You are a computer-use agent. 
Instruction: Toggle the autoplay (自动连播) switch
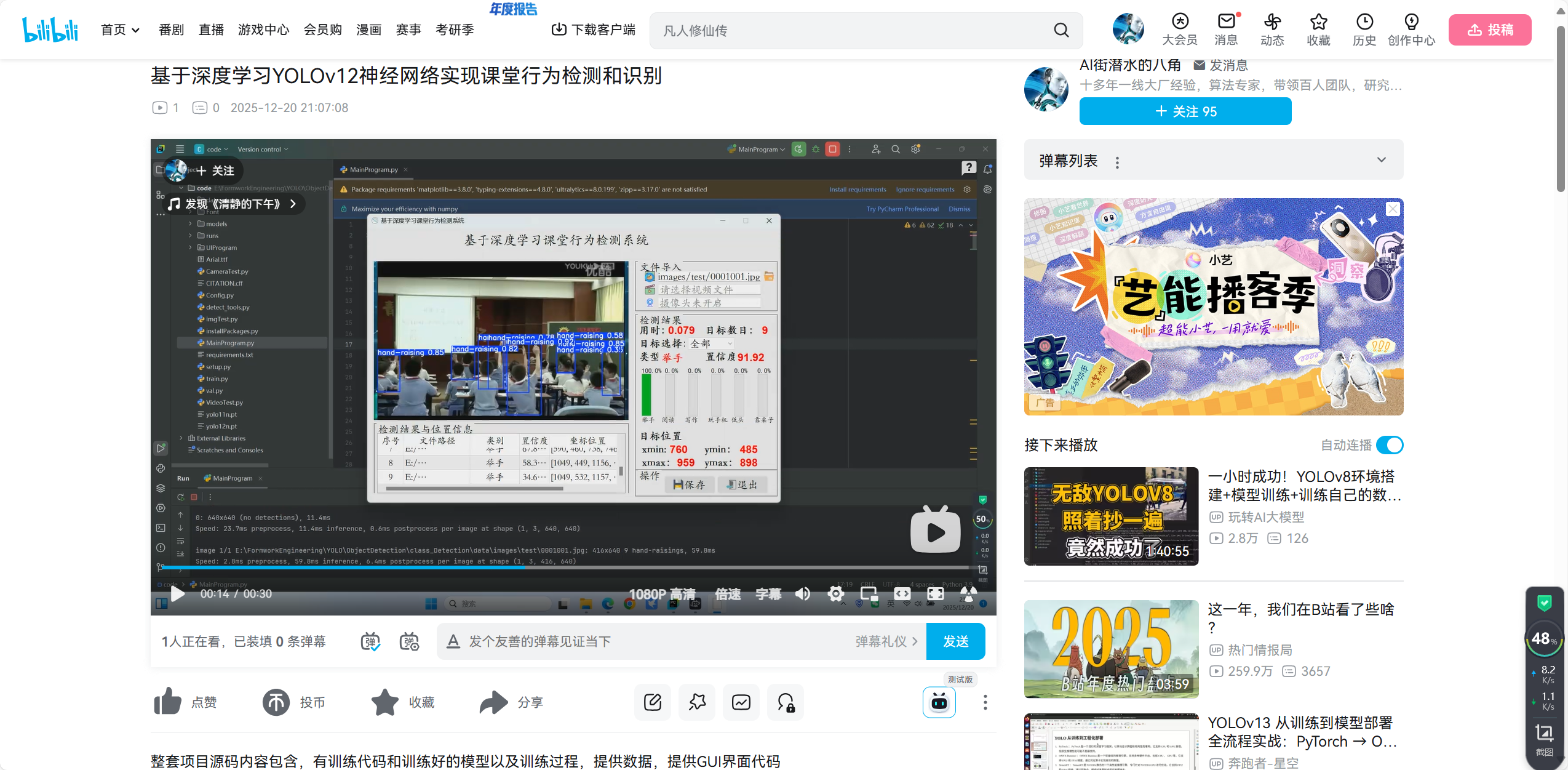pos(1390,444)
